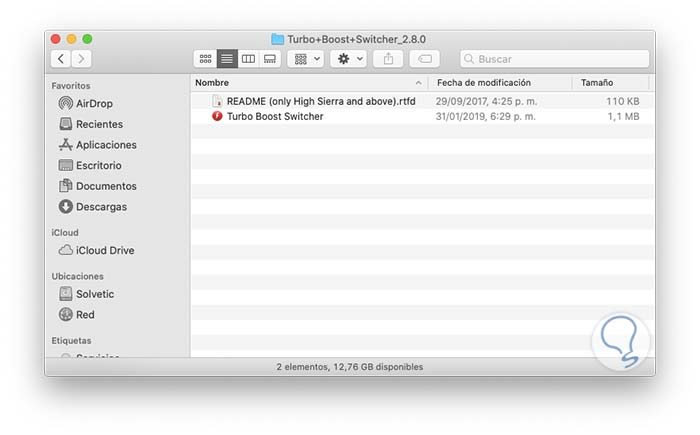Click the Share toolbar button

[388, 59]
